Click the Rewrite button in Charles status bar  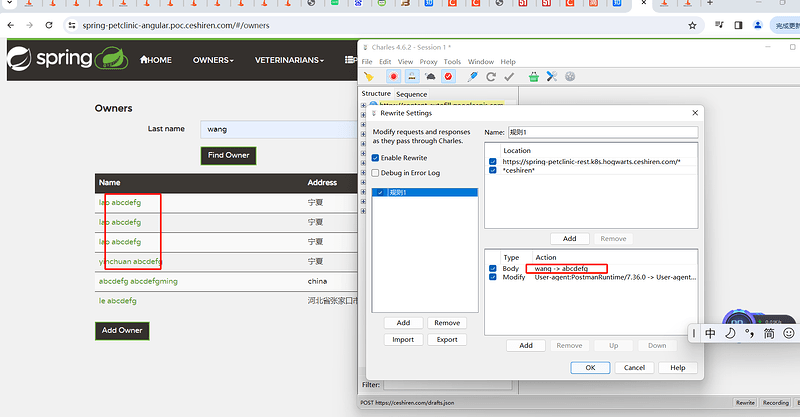pyautogui.click(x=745, y=403)
